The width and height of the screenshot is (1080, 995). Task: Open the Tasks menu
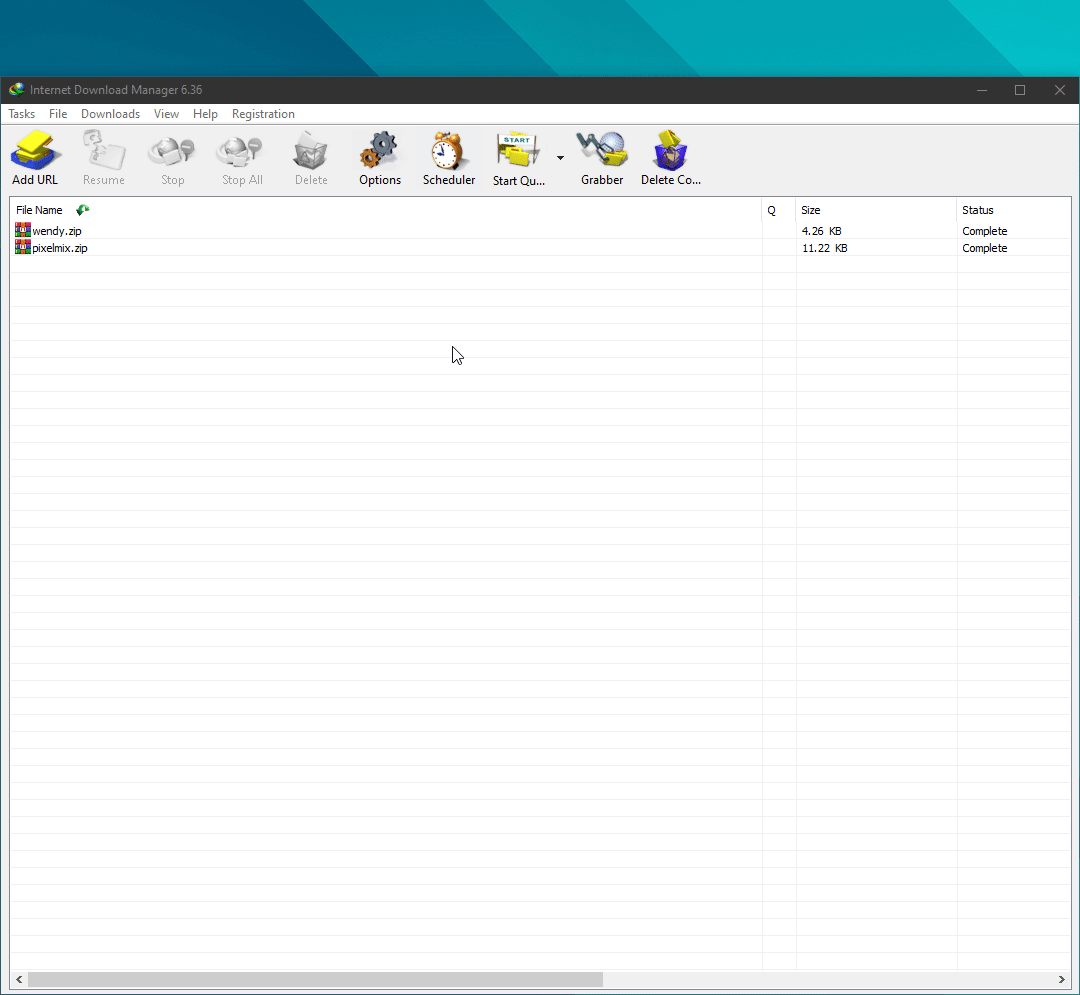[22, 114]
